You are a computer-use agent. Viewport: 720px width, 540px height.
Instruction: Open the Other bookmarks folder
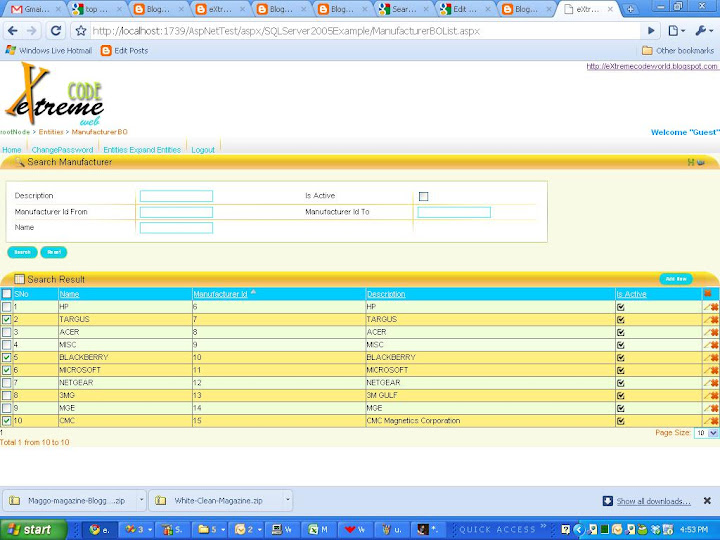678,51
